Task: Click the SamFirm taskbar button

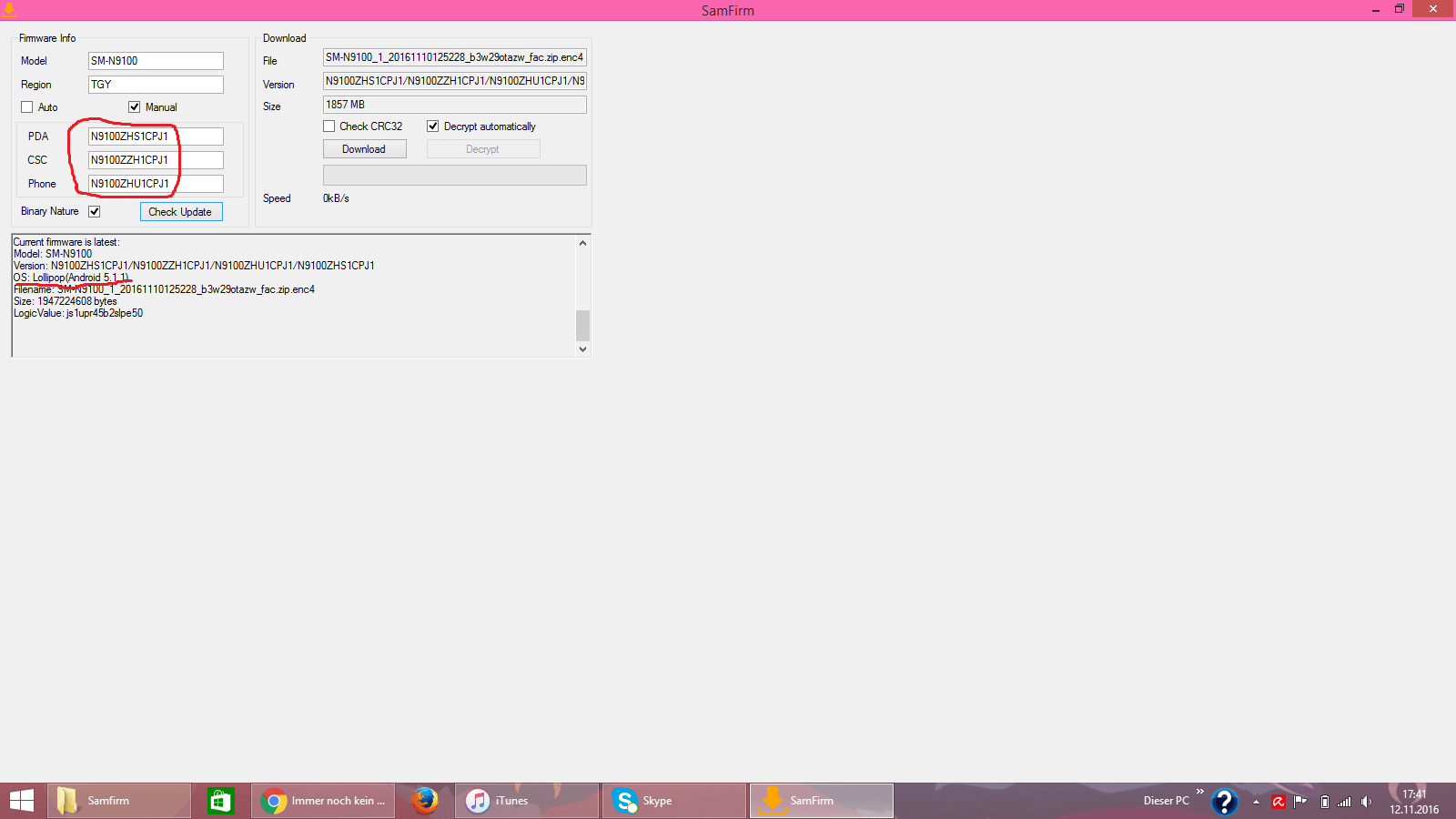Action: click(822, 801)
